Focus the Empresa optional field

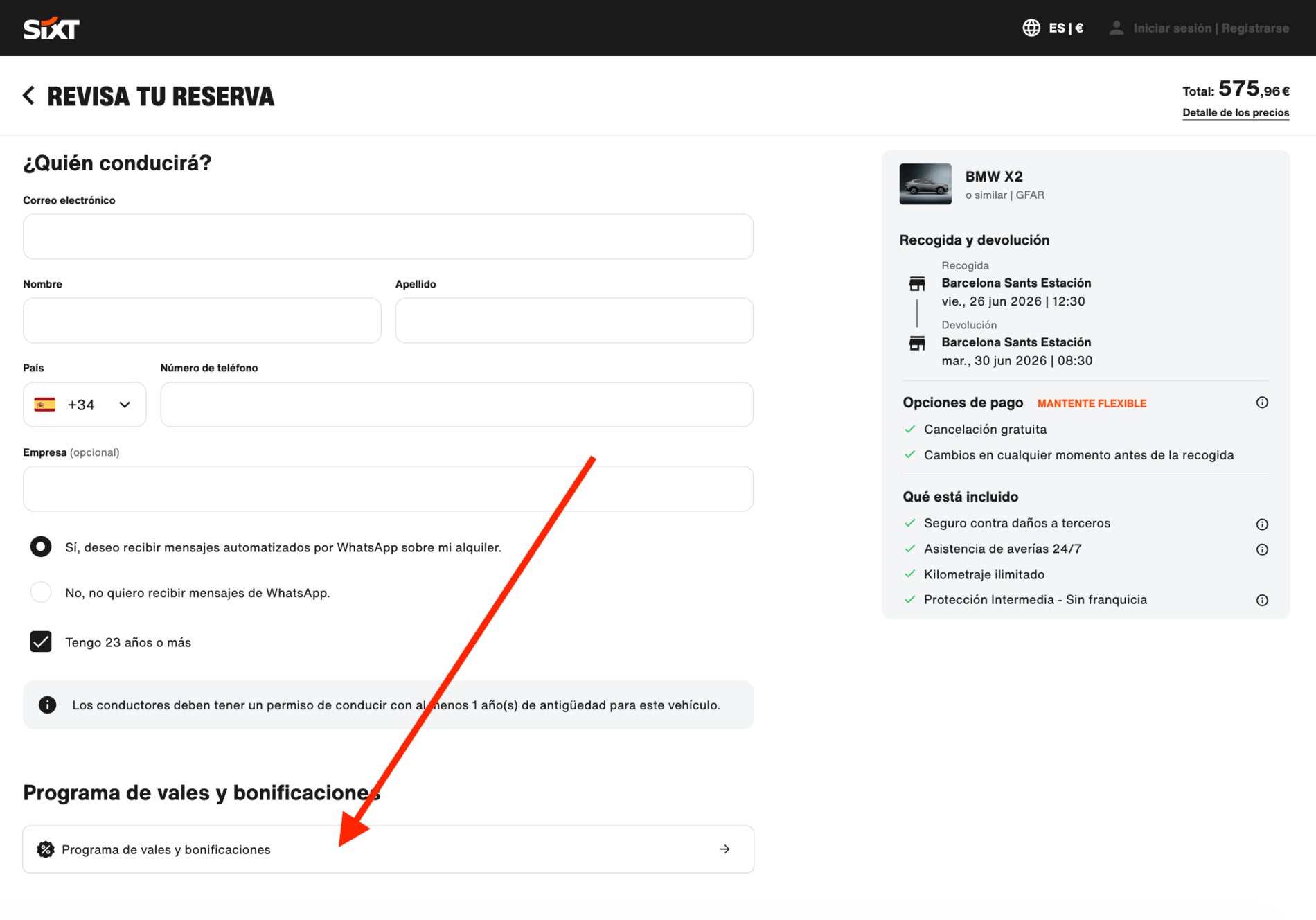[x=388, y=489]
